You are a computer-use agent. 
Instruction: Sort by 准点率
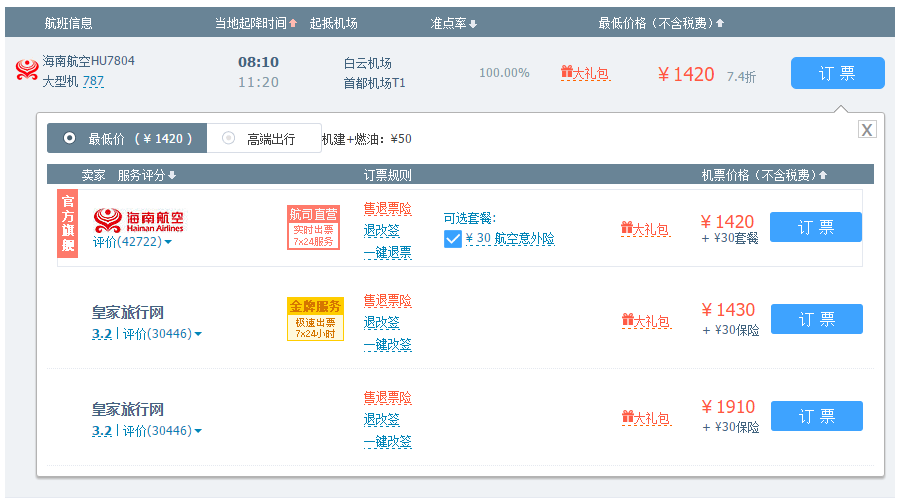[x=454, y=23]
